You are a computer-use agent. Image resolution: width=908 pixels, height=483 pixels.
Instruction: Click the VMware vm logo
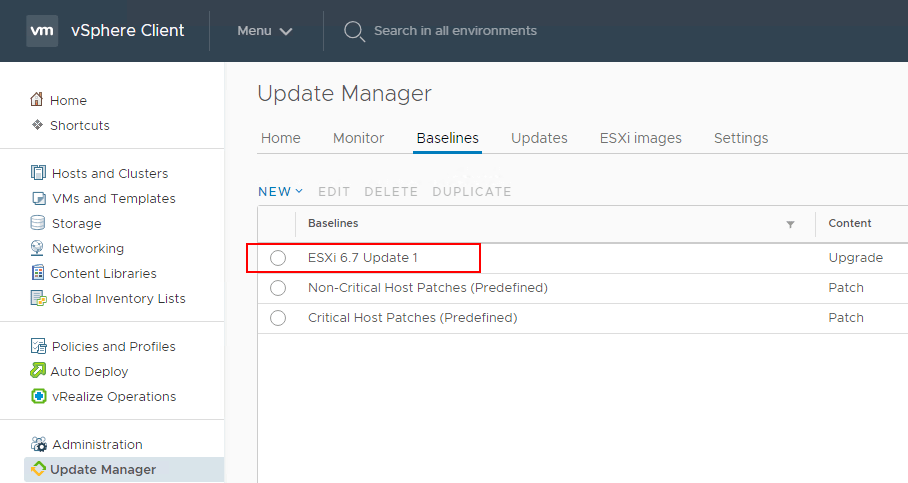[42, 31]
